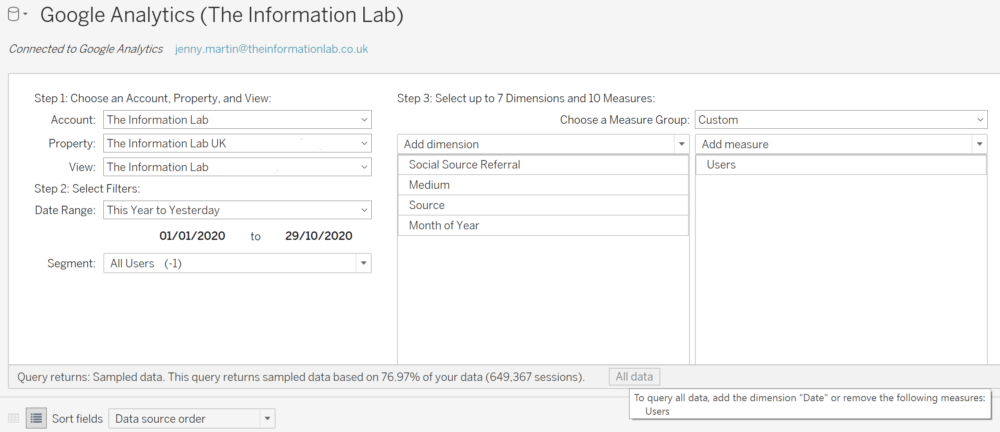Open the Account dropdown
Image resolution: width=1000 pixels, height=432 pixels.
click(x=237, y=119)
